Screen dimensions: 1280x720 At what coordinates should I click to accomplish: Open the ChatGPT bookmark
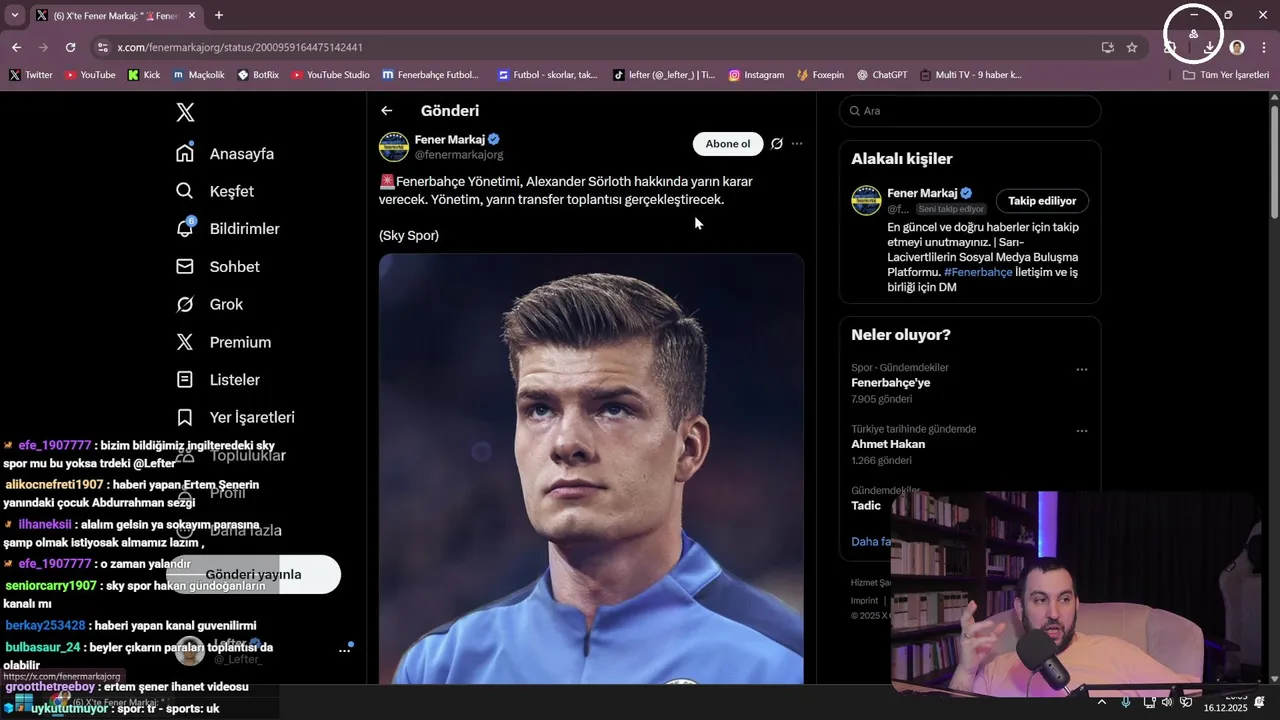click(882, 75)
